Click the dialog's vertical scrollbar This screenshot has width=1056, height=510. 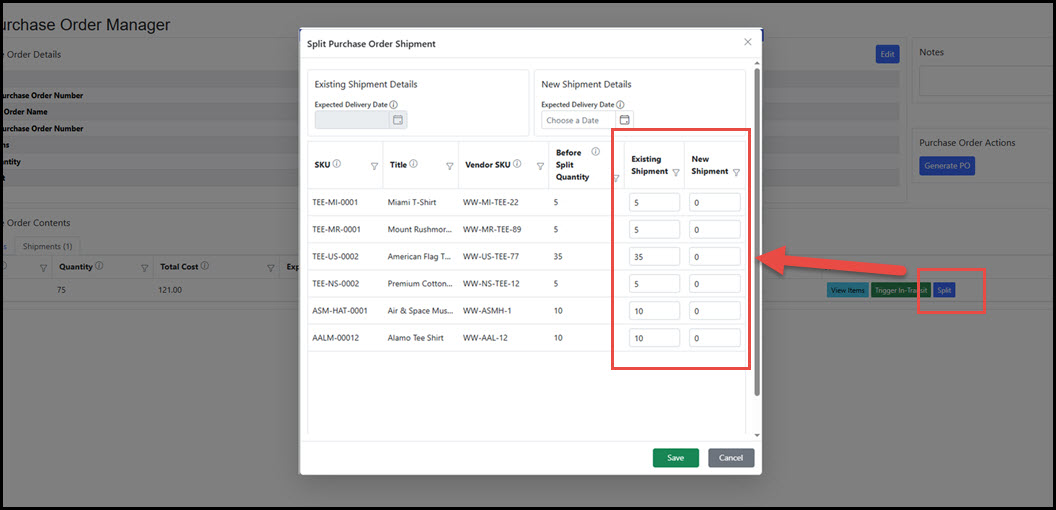click(757, 230)
